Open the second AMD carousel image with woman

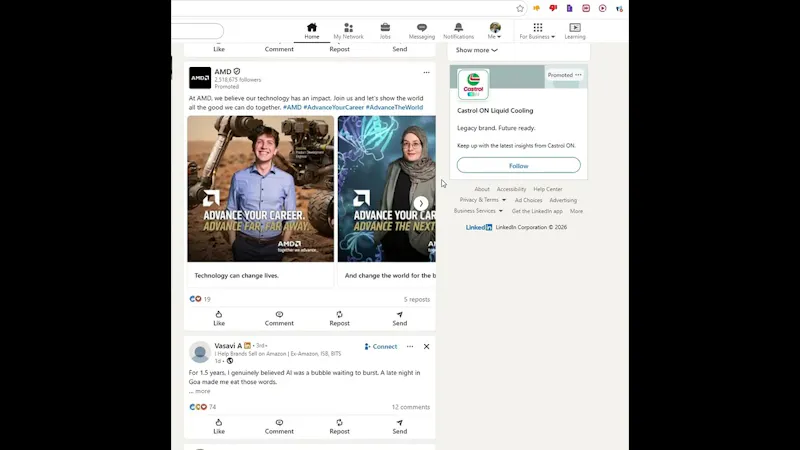(x=387, y=189)
